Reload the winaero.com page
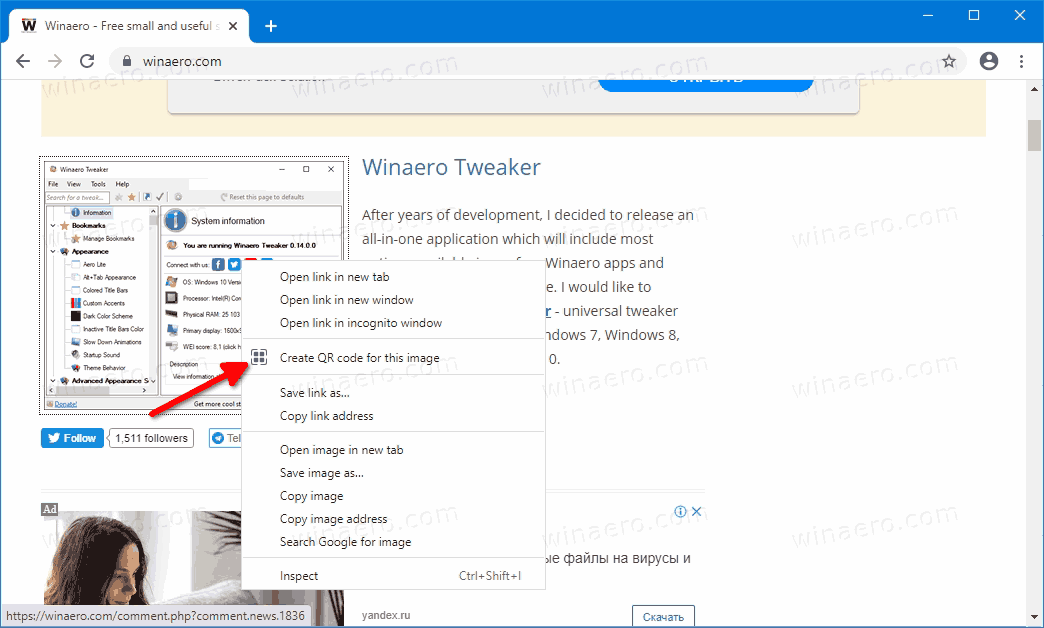Image resolution: width=1044 pixels, height=628 pixels. click(87, 61)
